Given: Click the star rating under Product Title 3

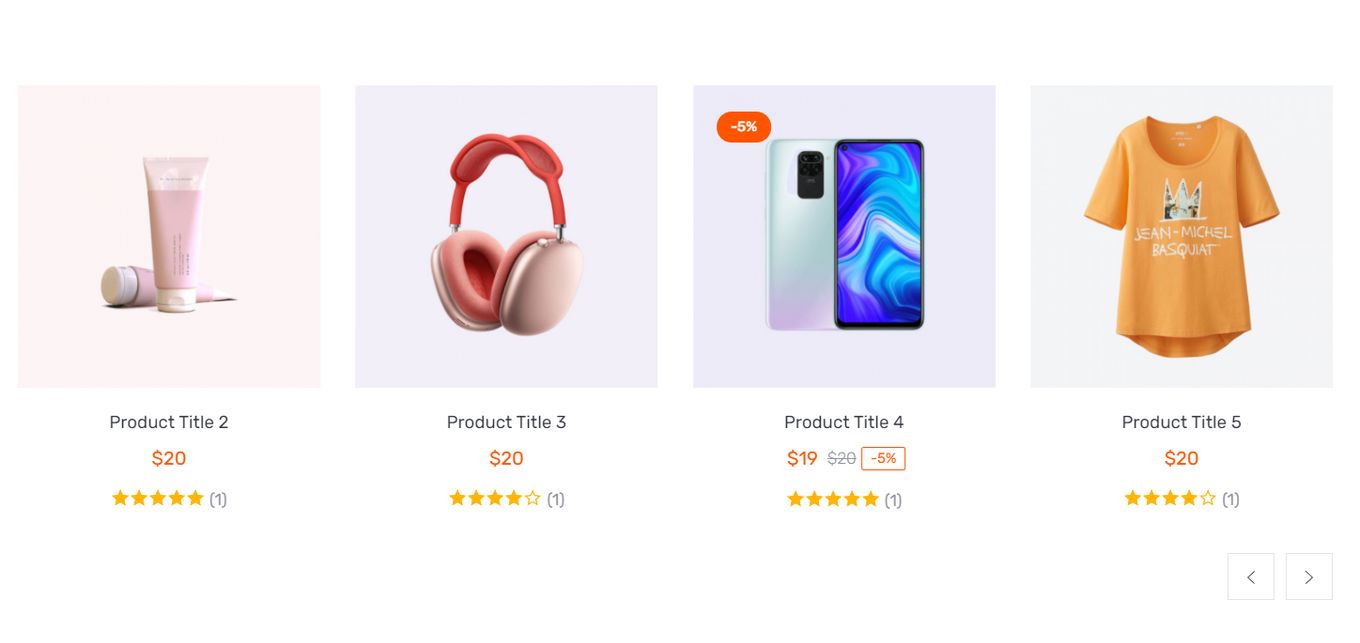Looking at the screenshot, I should pyautogui.click(x=495, y=498).
